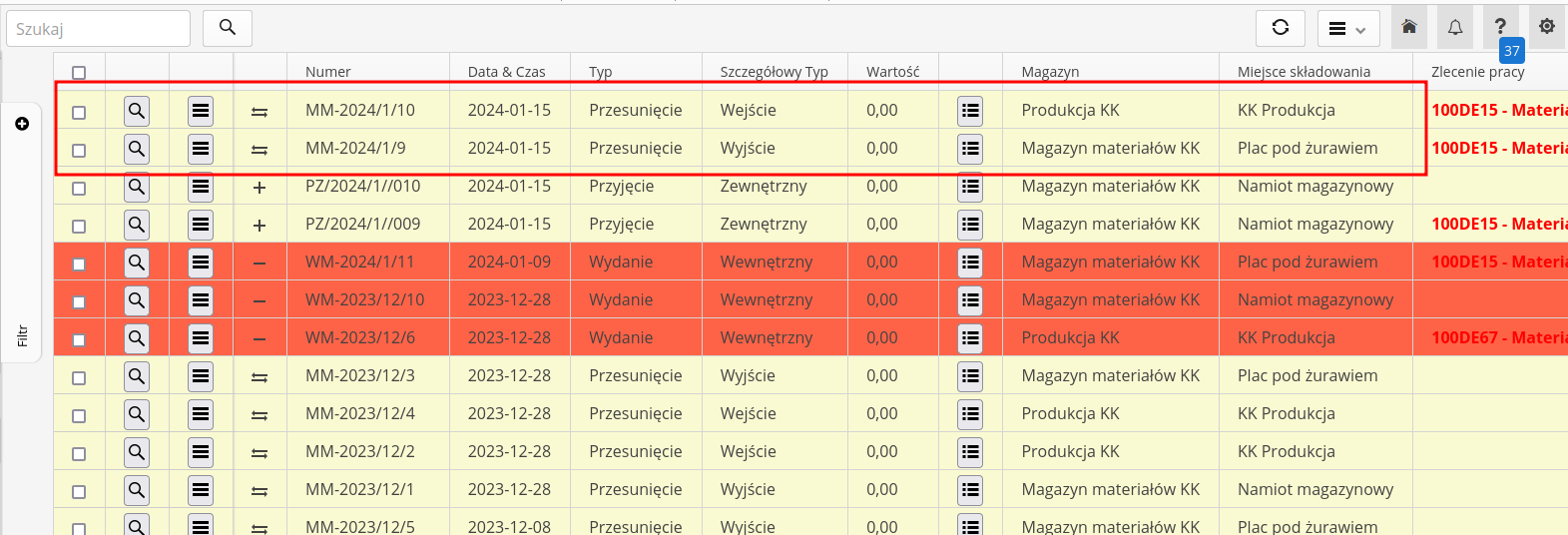Select the checkbox for WM-2023/12/10 row
1568x535 pixels.
[79, 301]
